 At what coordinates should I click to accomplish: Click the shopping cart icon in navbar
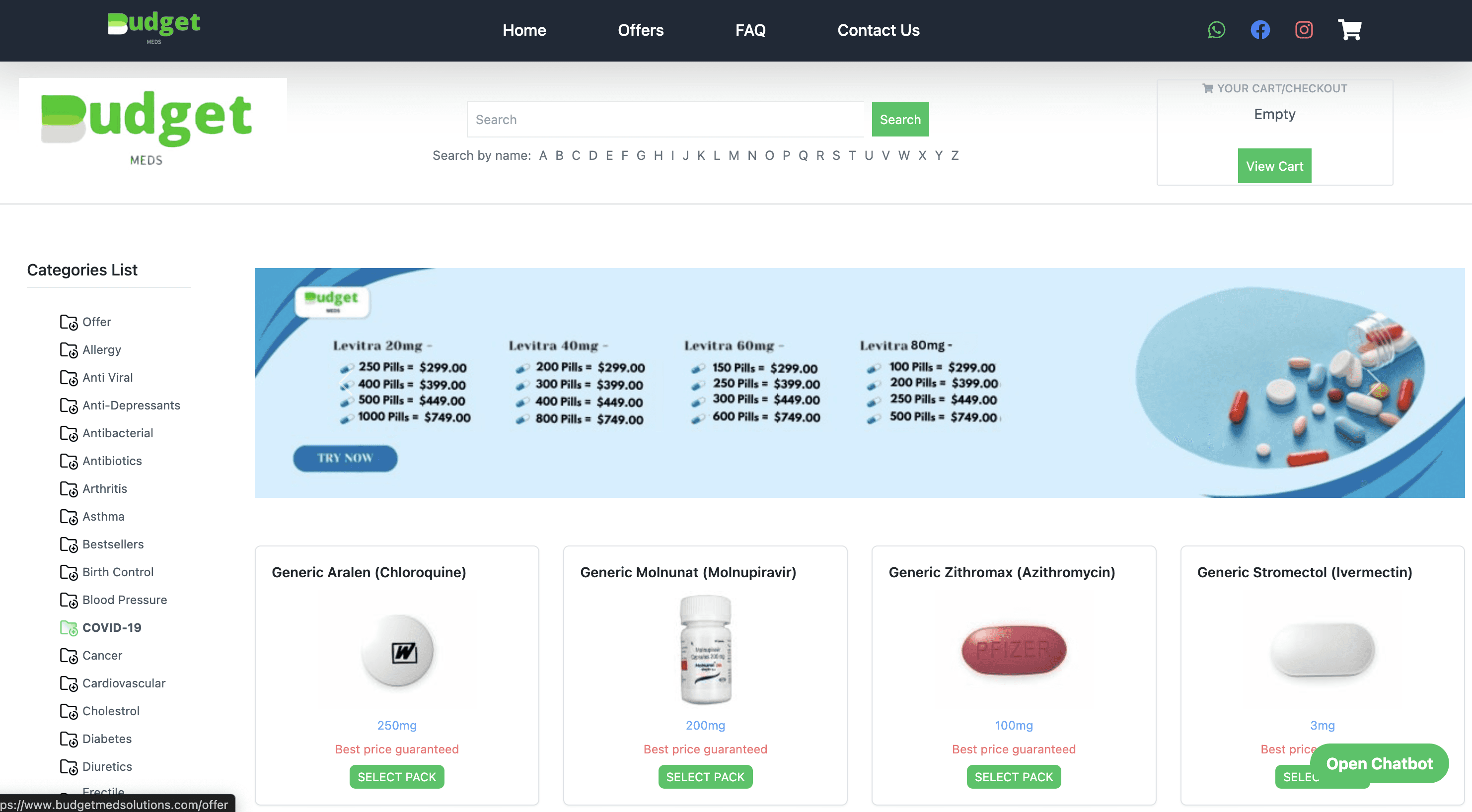coord(1349,30)
